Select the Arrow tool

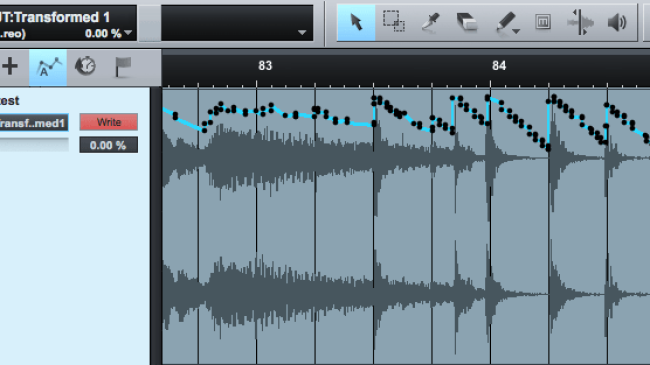point(356,22)
